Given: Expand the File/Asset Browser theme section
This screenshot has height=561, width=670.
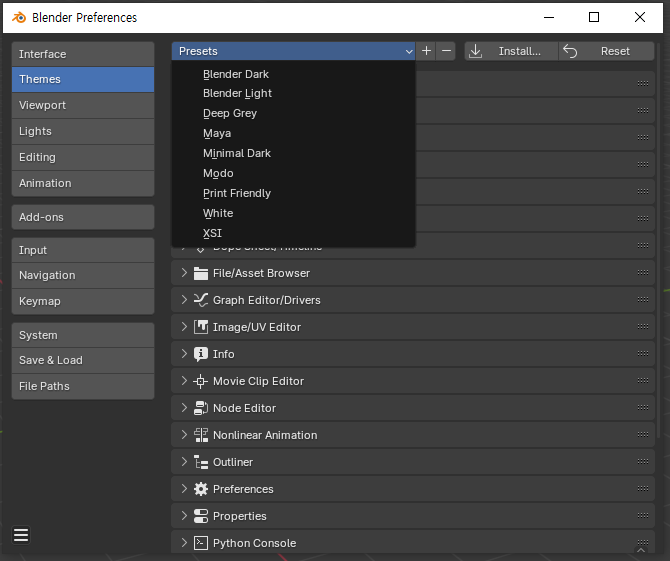Looking at the screenshot, I should (x=184, y=273).
